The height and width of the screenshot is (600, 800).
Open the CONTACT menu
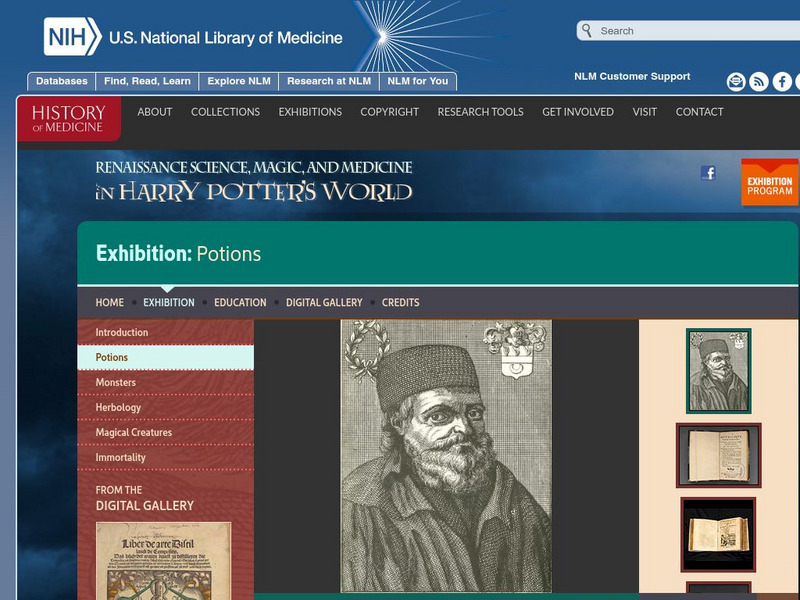(699, 112)
